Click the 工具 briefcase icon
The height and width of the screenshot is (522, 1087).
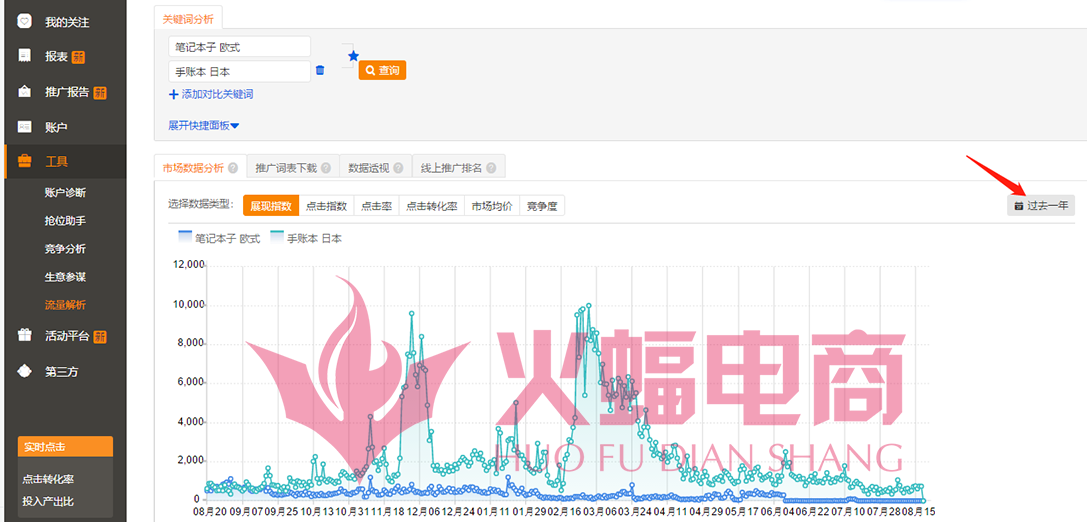click(25, 162)
